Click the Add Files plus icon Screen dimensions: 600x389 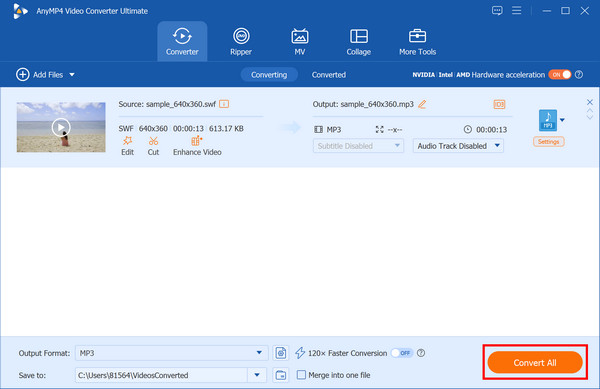click(23, 74)
